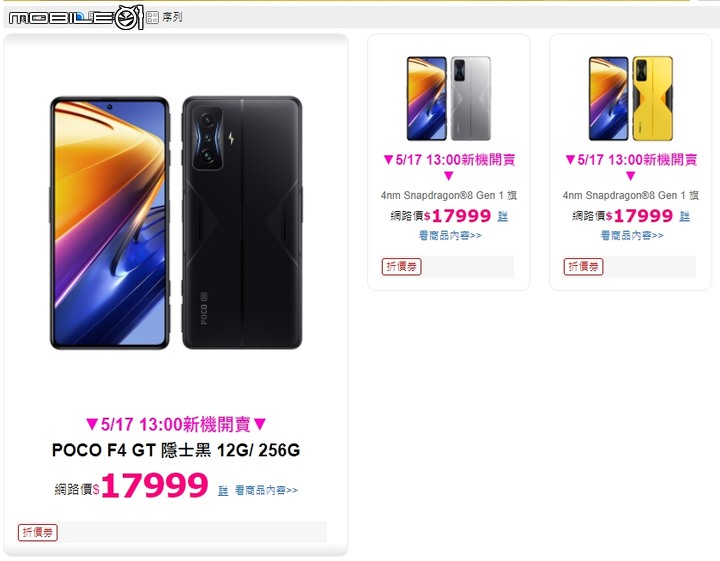Click the 註 link in the silver phone card
The width and height of the screenshot is (720, 561).
(503, 216)
